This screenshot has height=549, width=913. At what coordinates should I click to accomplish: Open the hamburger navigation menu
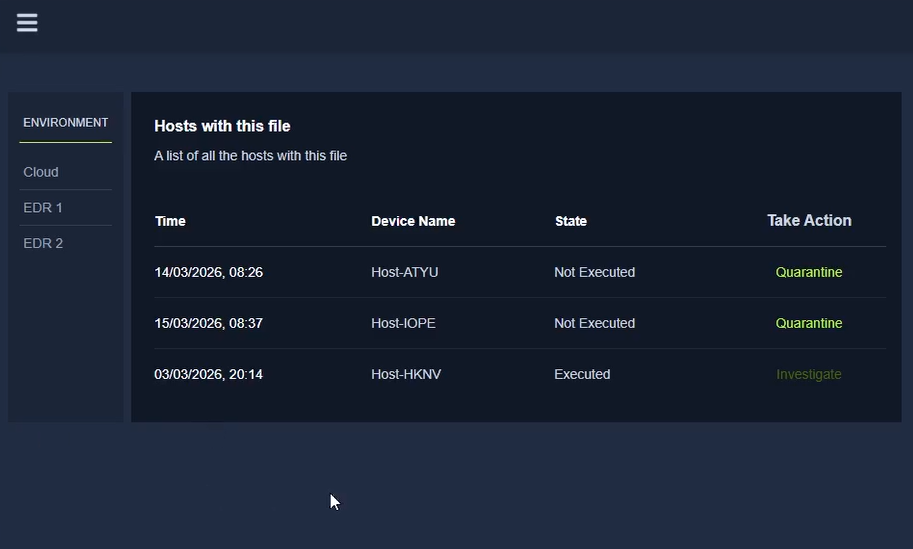click(x=27, y=23)
